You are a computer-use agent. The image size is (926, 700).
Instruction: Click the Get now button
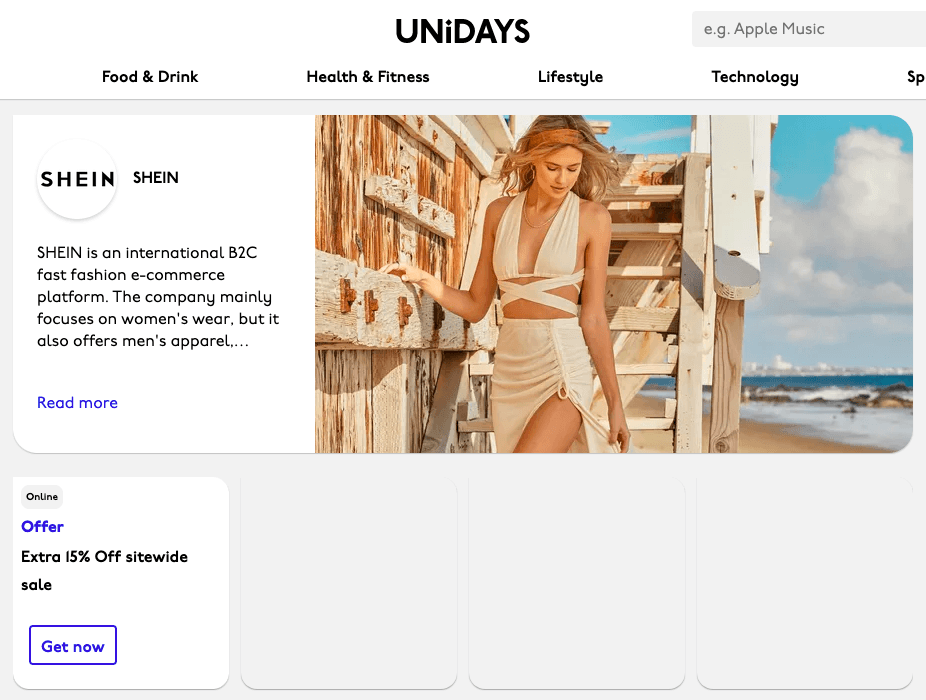coord(73,645)
